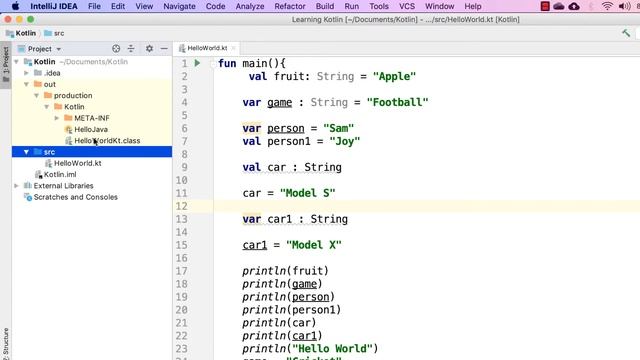Click "Model S" string on line 11
Screen dimensions: 640x360
pos(307,193)
